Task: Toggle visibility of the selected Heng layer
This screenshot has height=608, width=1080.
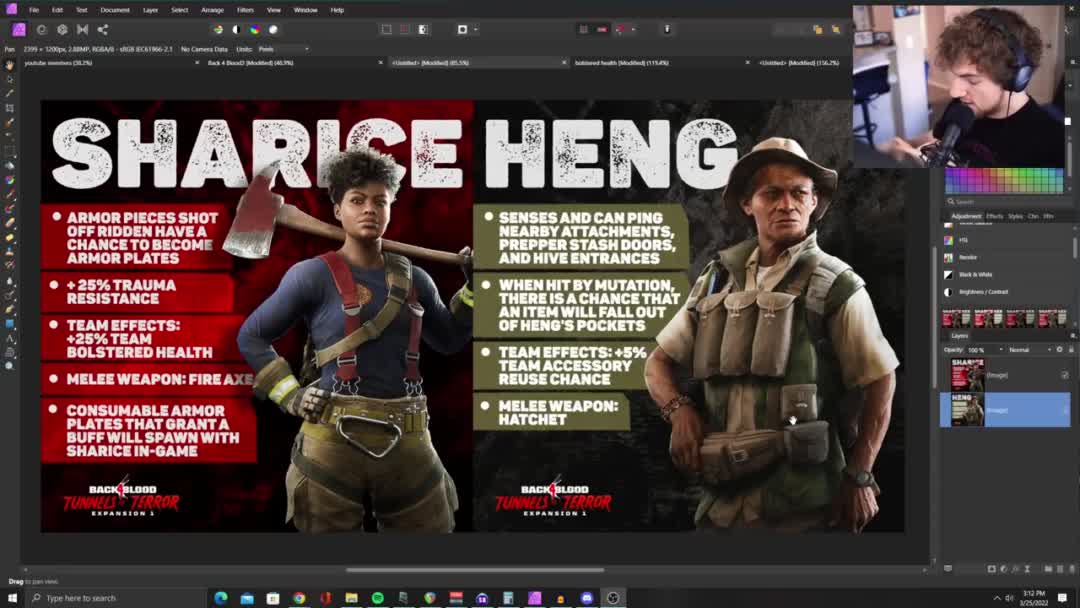Action: point(1064,410)
